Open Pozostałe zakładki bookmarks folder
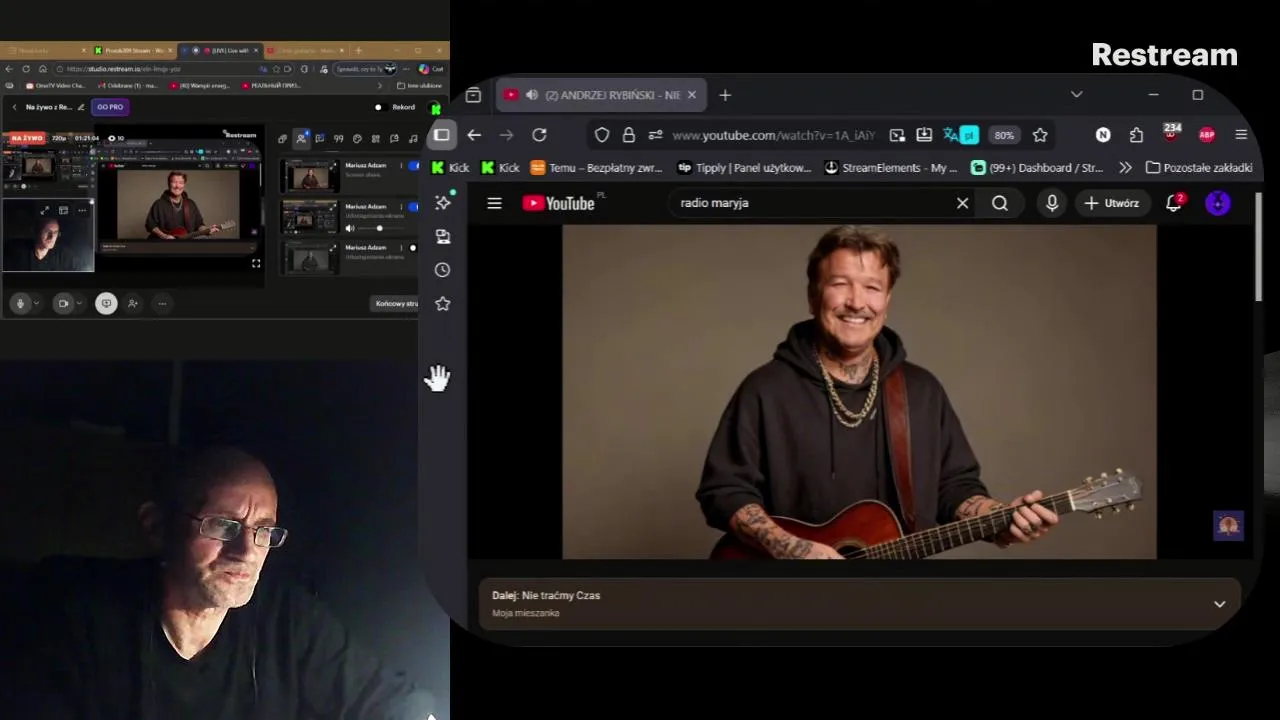1280x720 pixels. 1199,168
